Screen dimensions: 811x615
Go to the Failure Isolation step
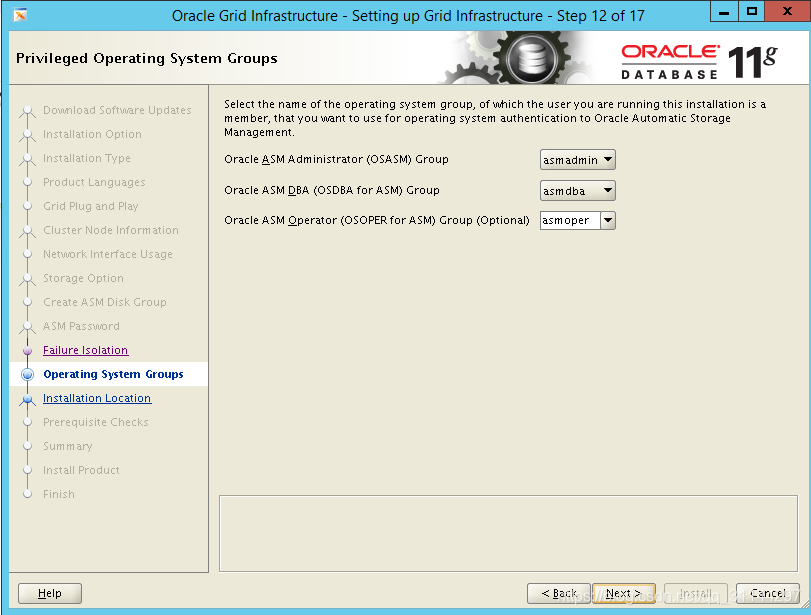pyautogui.click(x=85, y=350)
